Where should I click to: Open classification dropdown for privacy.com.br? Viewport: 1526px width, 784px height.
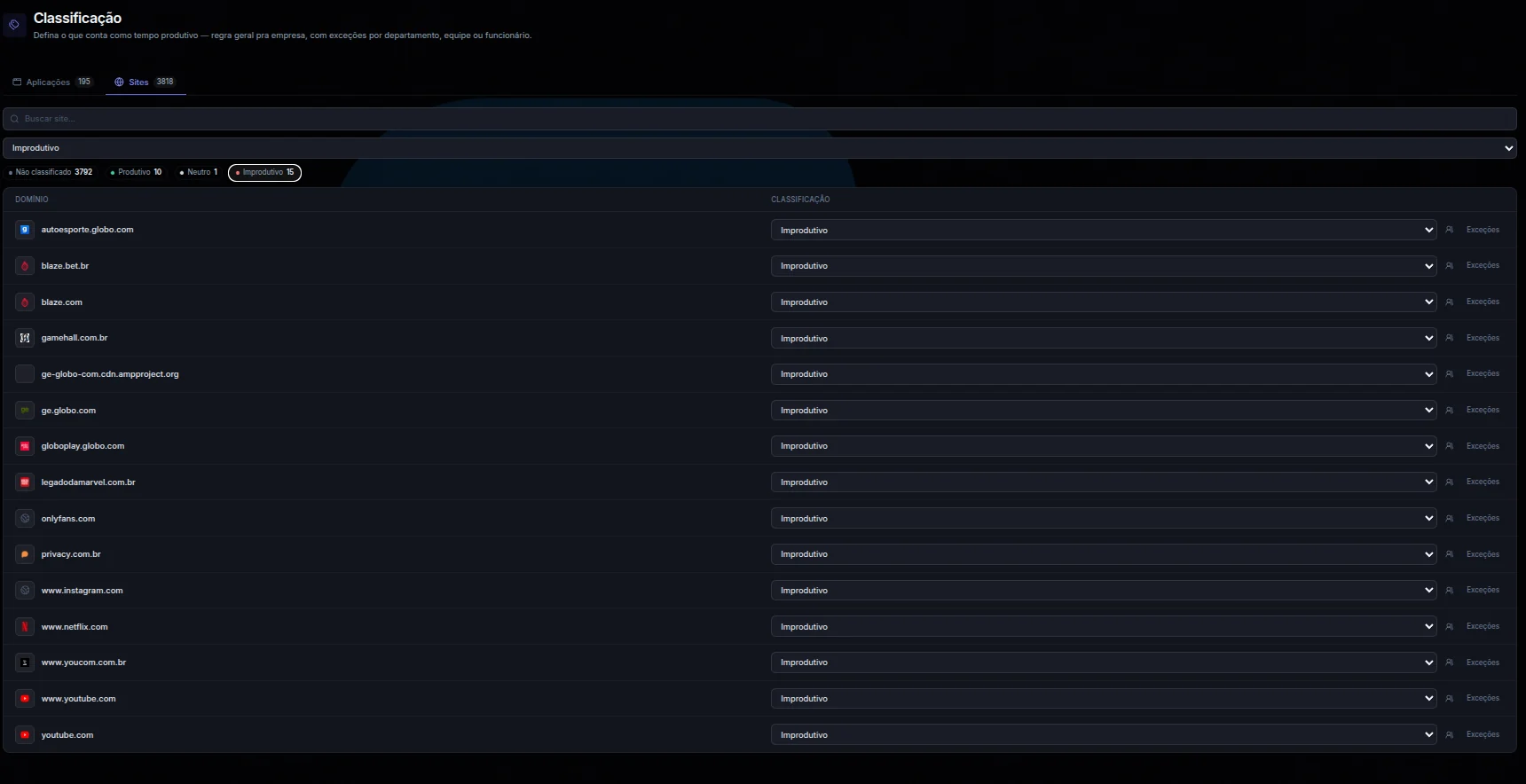(x=1104, y=554)
